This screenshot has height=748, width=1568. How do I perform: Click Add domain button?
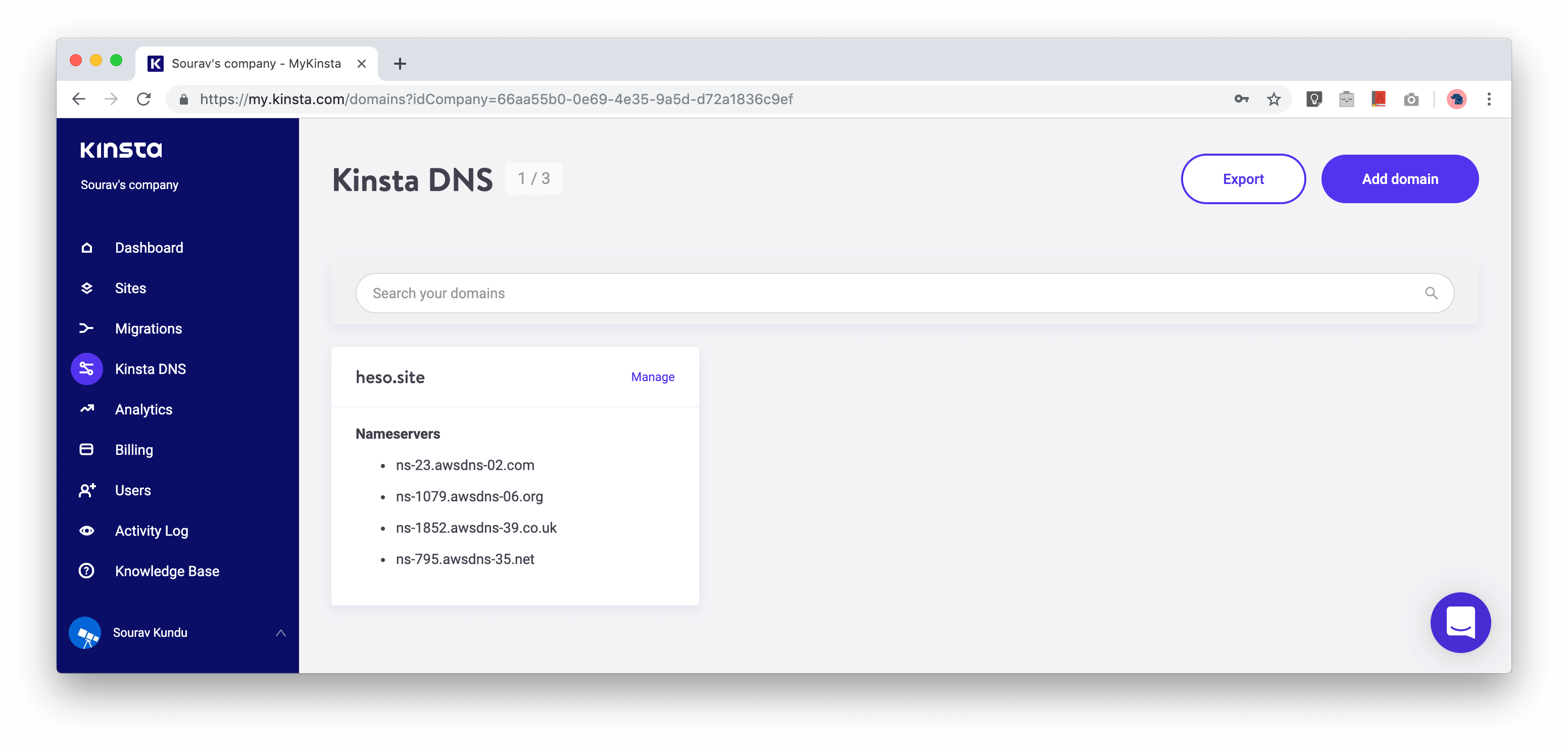pos(1400,179)
